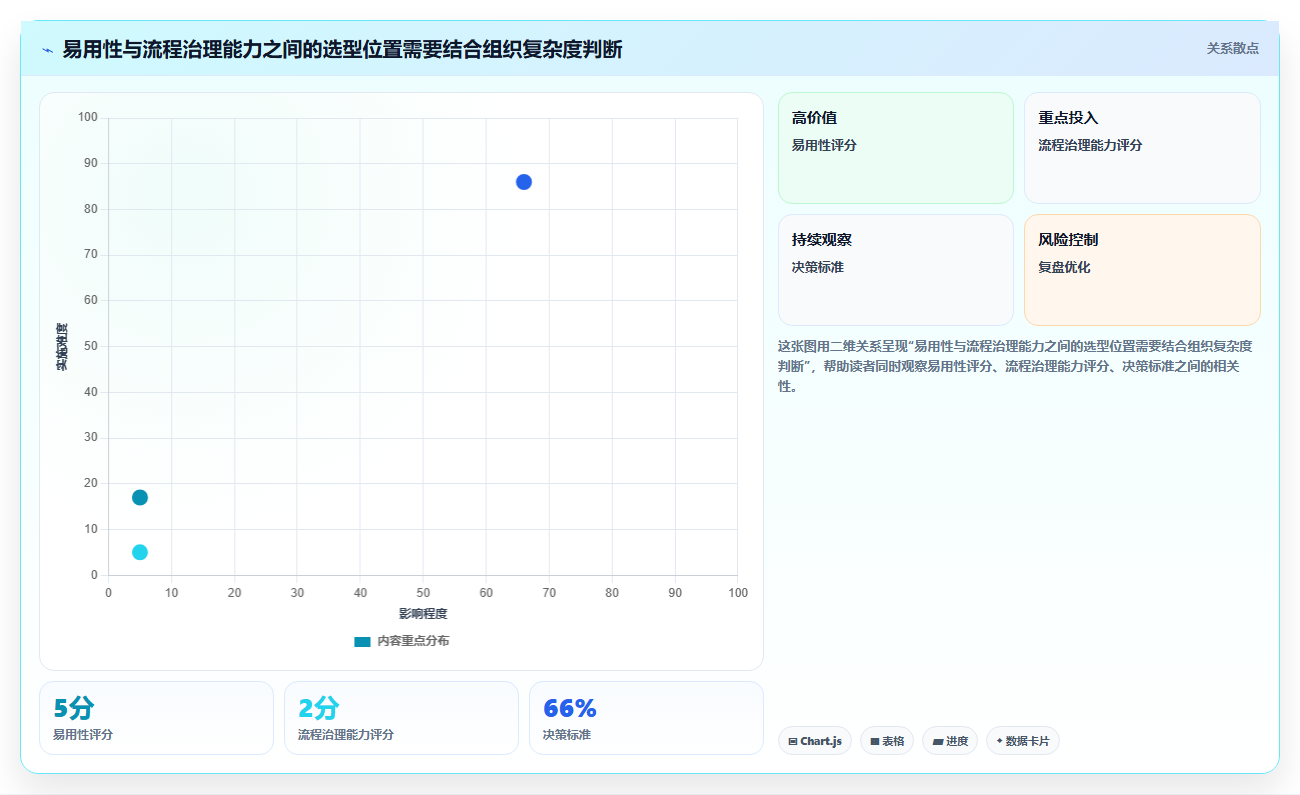The height and width of the screenshot is (795, 1300).
Task: Click the x-axis title 影响程度
Action: [x=423, y=614]
